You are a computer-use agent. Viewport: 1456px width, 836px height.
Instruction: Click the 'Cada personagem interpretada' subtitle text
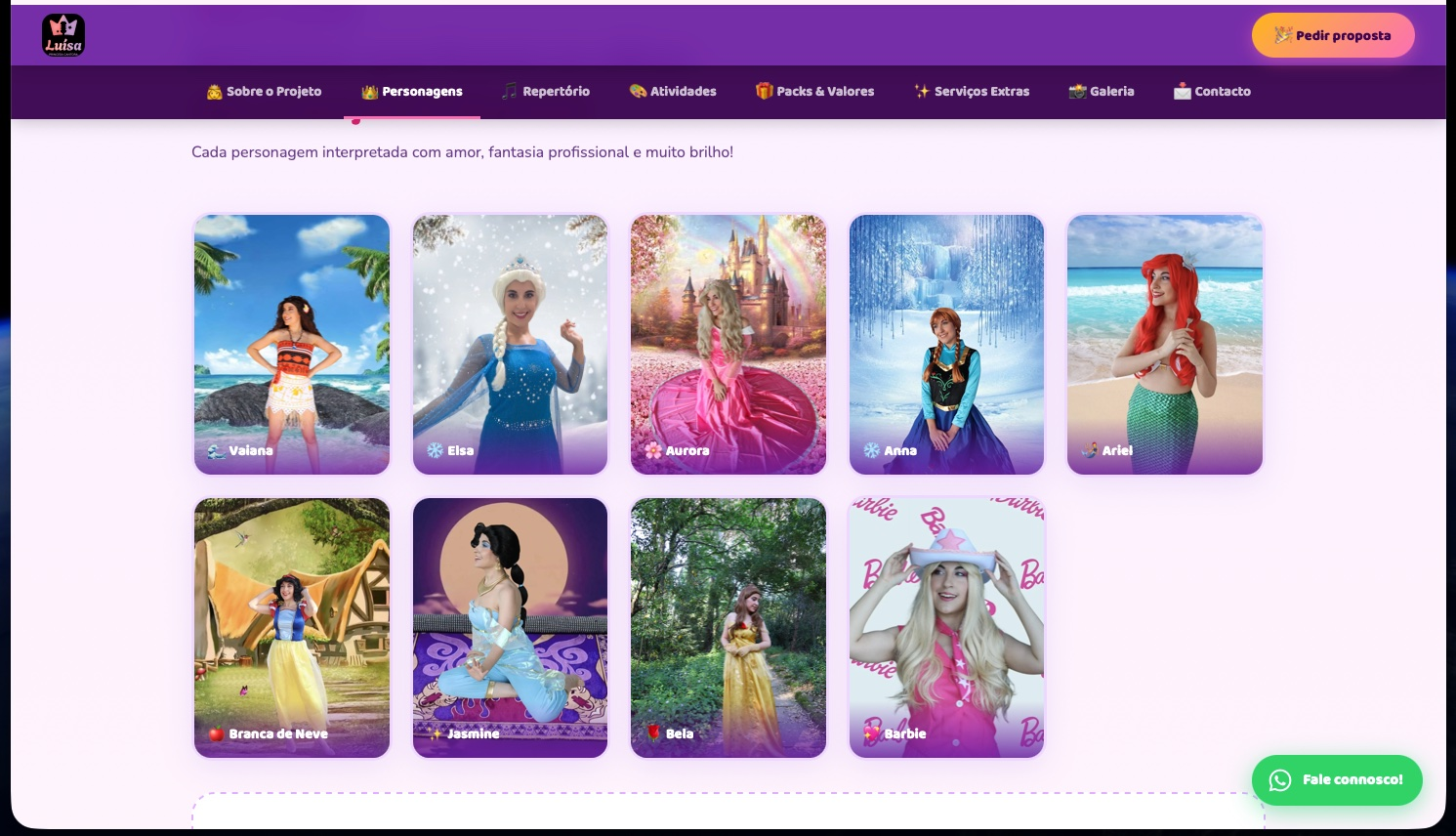462,152
